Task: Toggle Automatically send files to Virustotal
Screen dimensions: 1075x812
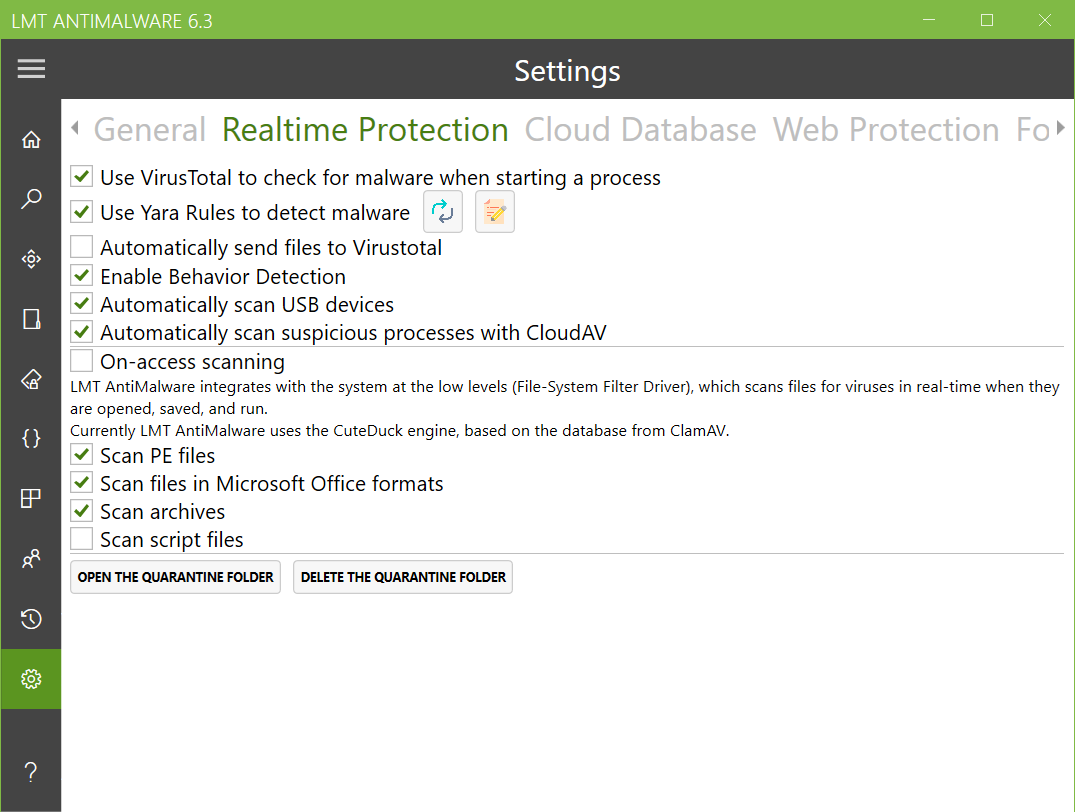Action: pyautogui.click(x=82, y=247)
